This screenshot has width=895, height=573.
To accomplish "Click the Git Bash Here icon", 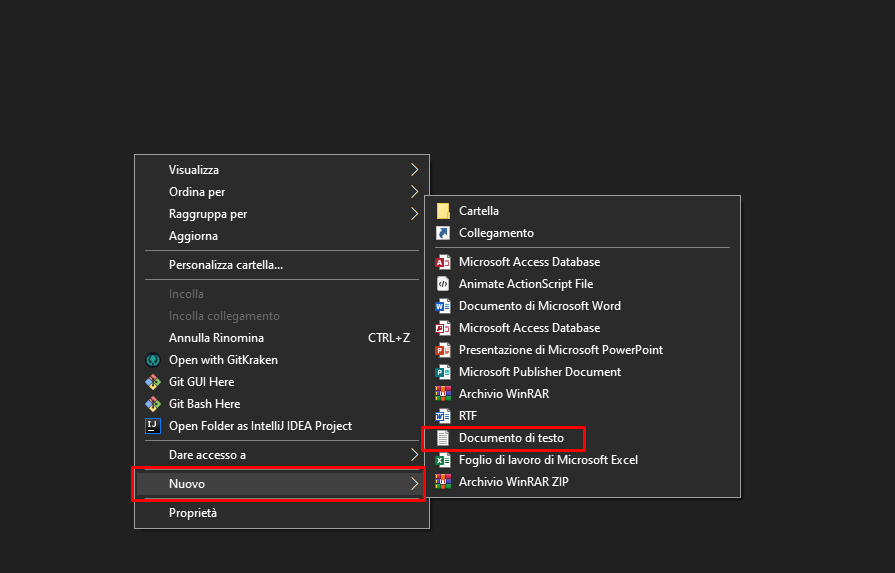I will click(153, 404).
